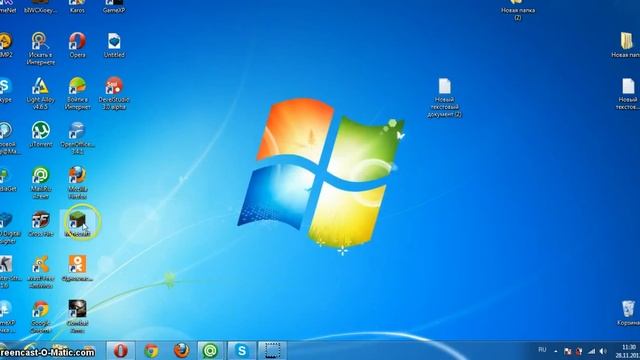Open the green-orange Интернет shortcut
Screen dimensions: 640x360
pos(77,93)
